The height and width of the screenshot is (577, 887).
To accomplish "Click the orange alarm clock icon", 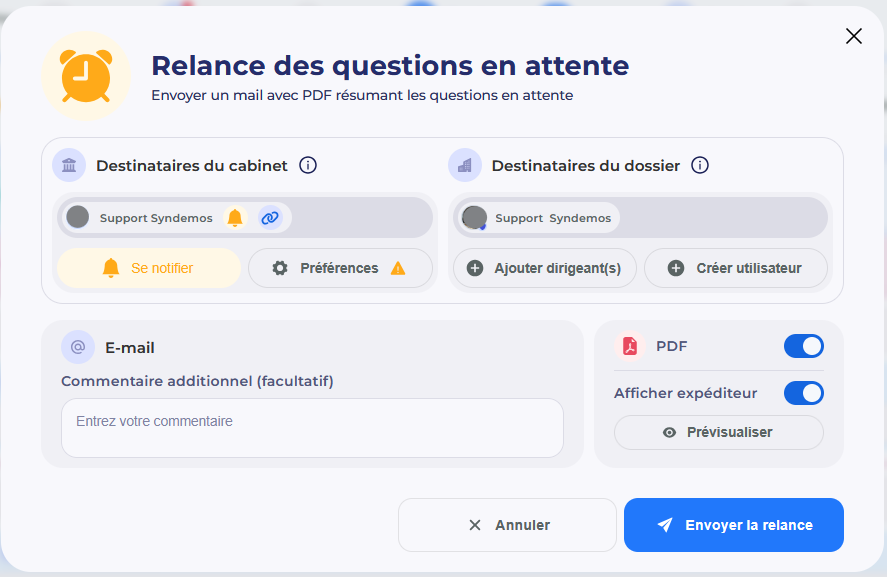I will click(x=86, y=76).
